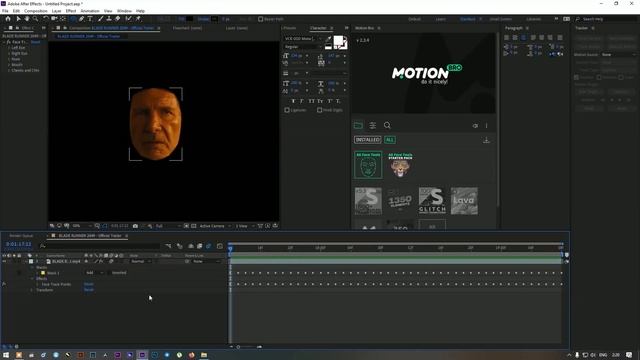Select the Puppet Pin tool
This screenshot has height=360, width=640.
tap(138, 19)
